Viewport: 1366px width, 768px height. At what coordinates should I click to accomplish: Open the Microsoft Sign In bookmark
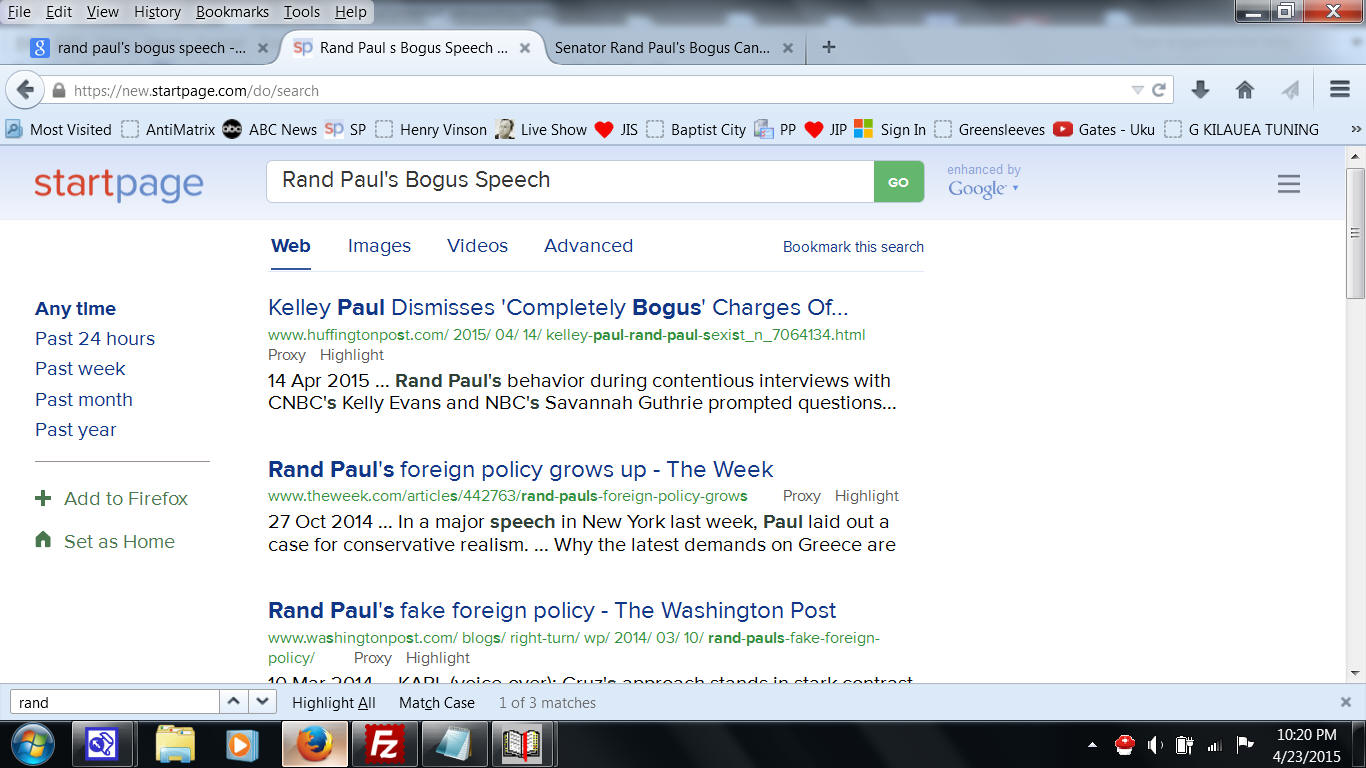[890, 129]
